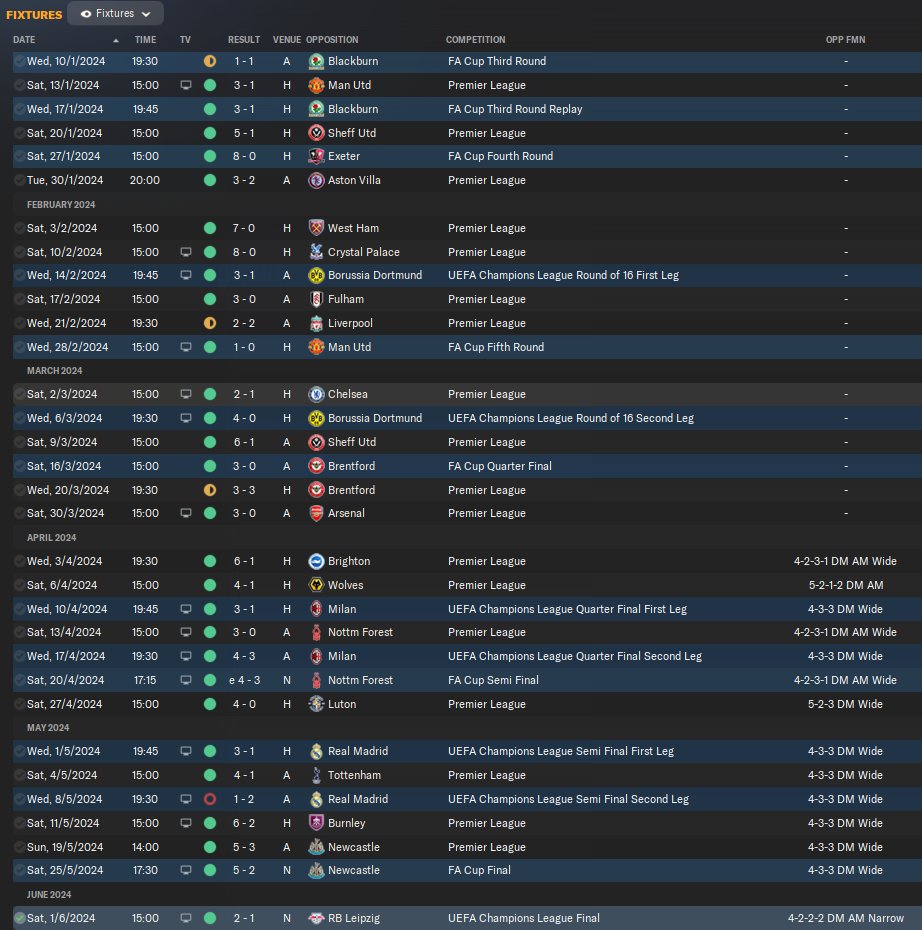Toggle the row selector for Wed, 8/5/2024
922x930 pixels.
(20, 799)
